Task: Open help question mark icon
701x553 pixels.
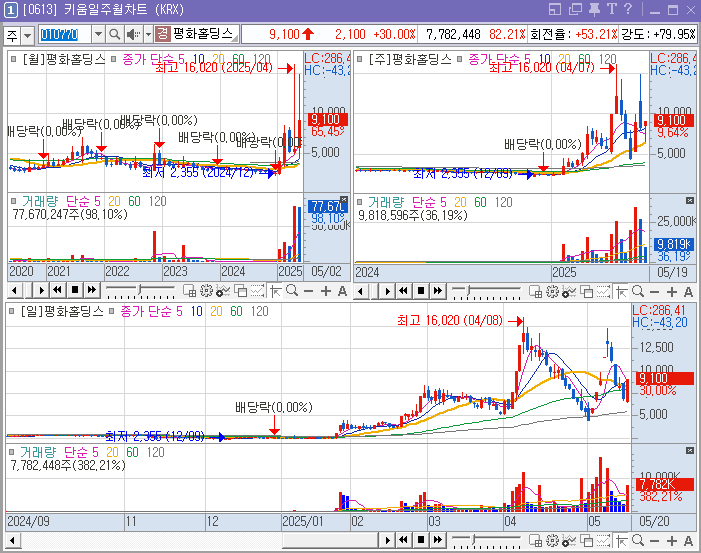Action: (x=628, y=9)
